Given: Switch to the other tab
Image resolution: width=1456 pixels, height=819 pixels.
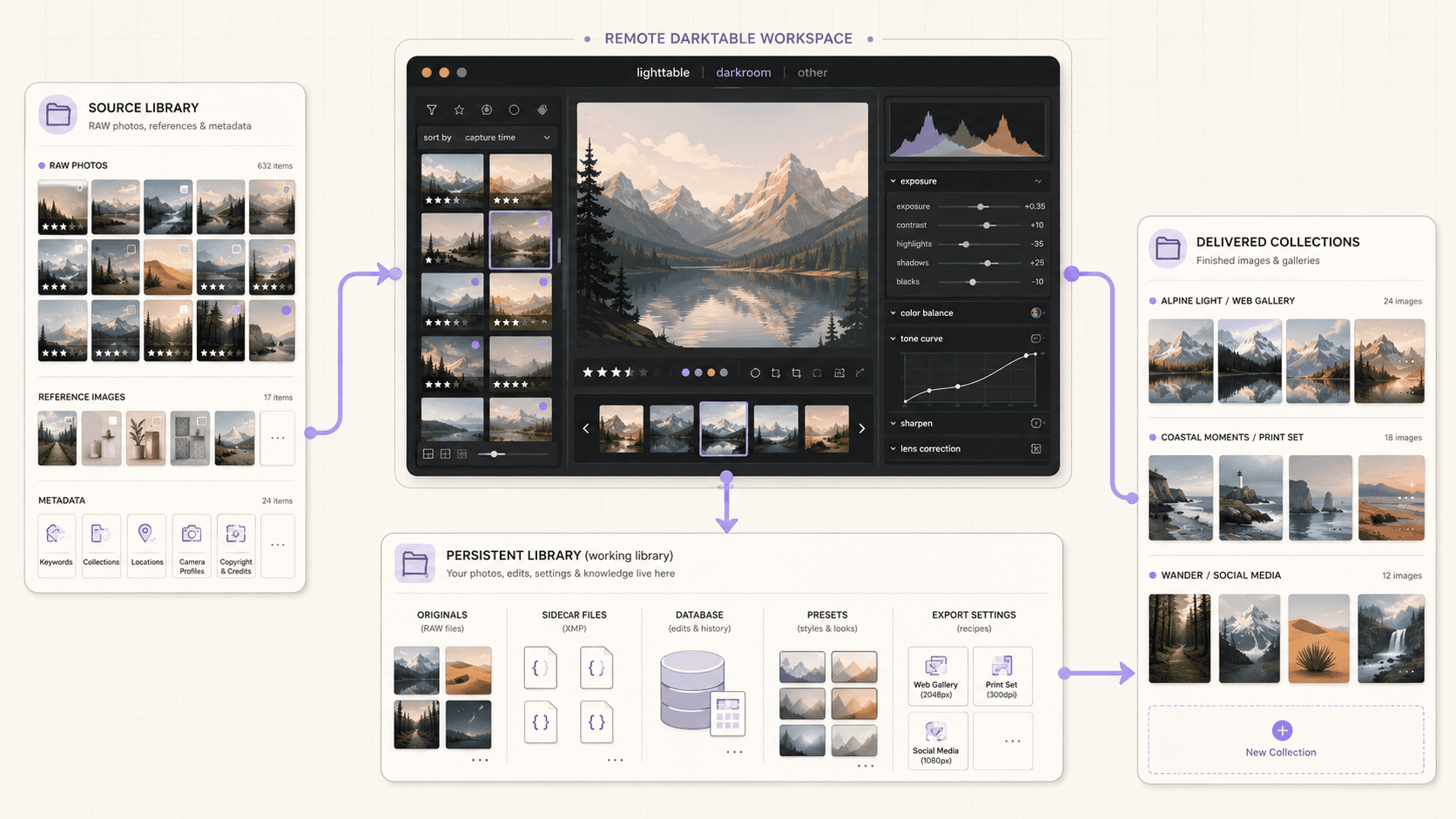Looking at the screenshot, I should 812,72.
